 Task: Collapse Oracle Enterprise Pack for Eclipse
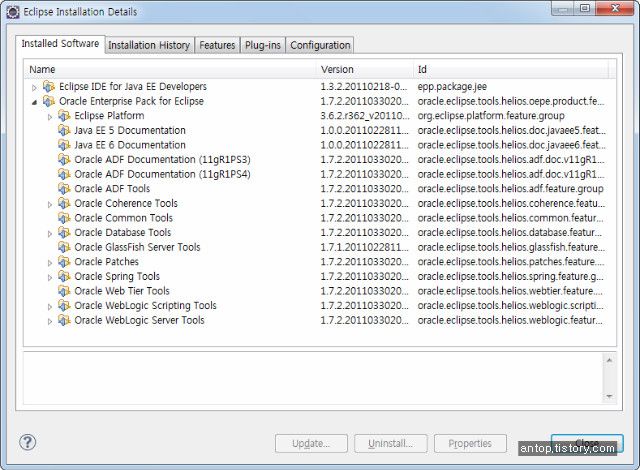34,102
